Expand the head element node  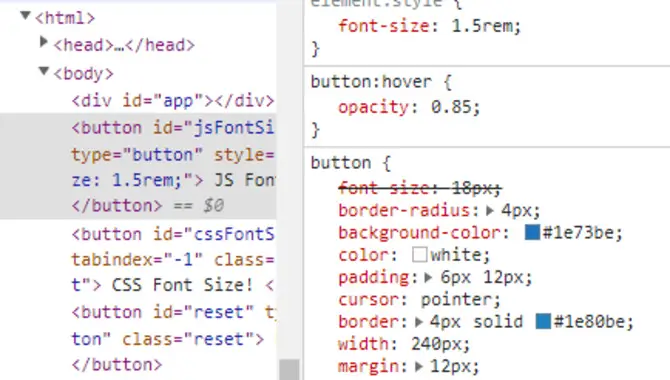(x=43, y=42)
